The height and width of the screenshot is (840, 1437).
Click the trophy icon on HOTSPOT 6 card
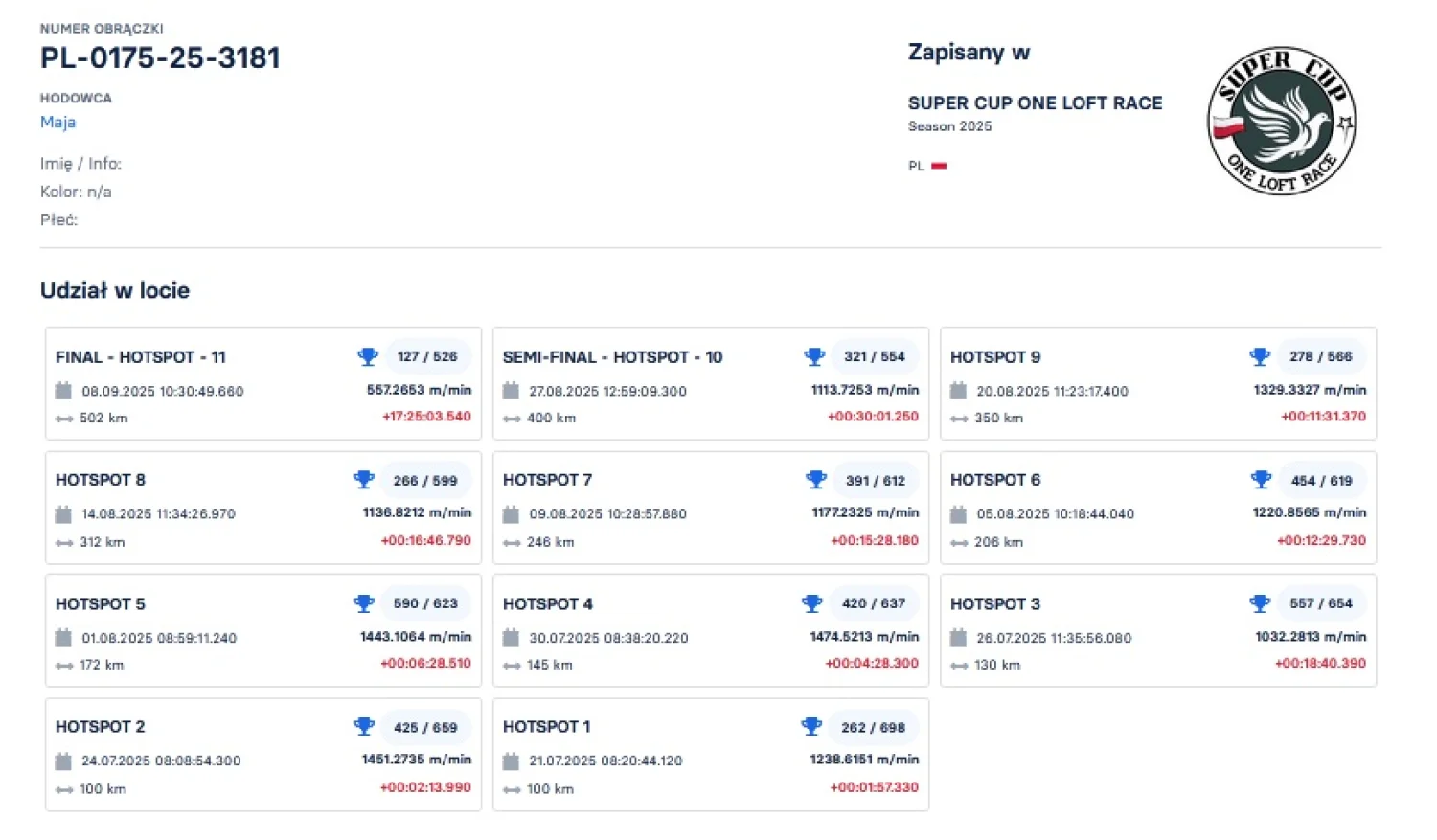tap(1261, 480)
